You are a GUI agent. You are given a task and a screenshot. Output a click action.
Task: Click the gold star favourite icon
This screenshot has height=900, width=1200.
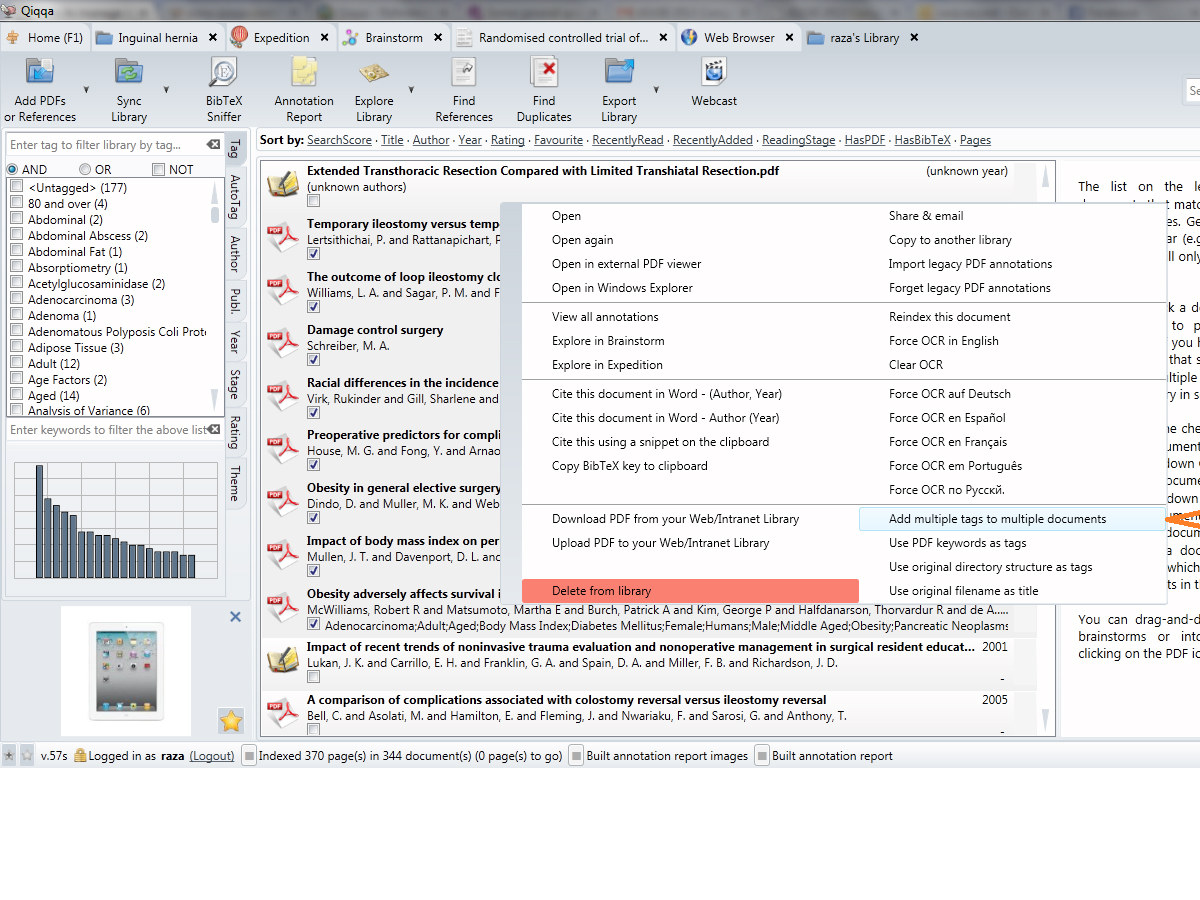click(231, 720)
